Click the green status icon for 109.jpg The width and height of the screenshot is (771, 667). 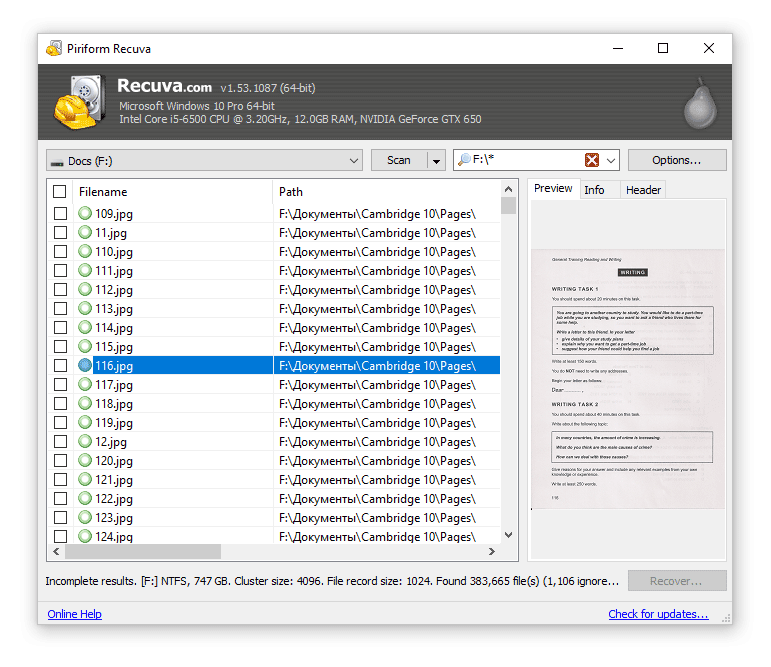85,213
